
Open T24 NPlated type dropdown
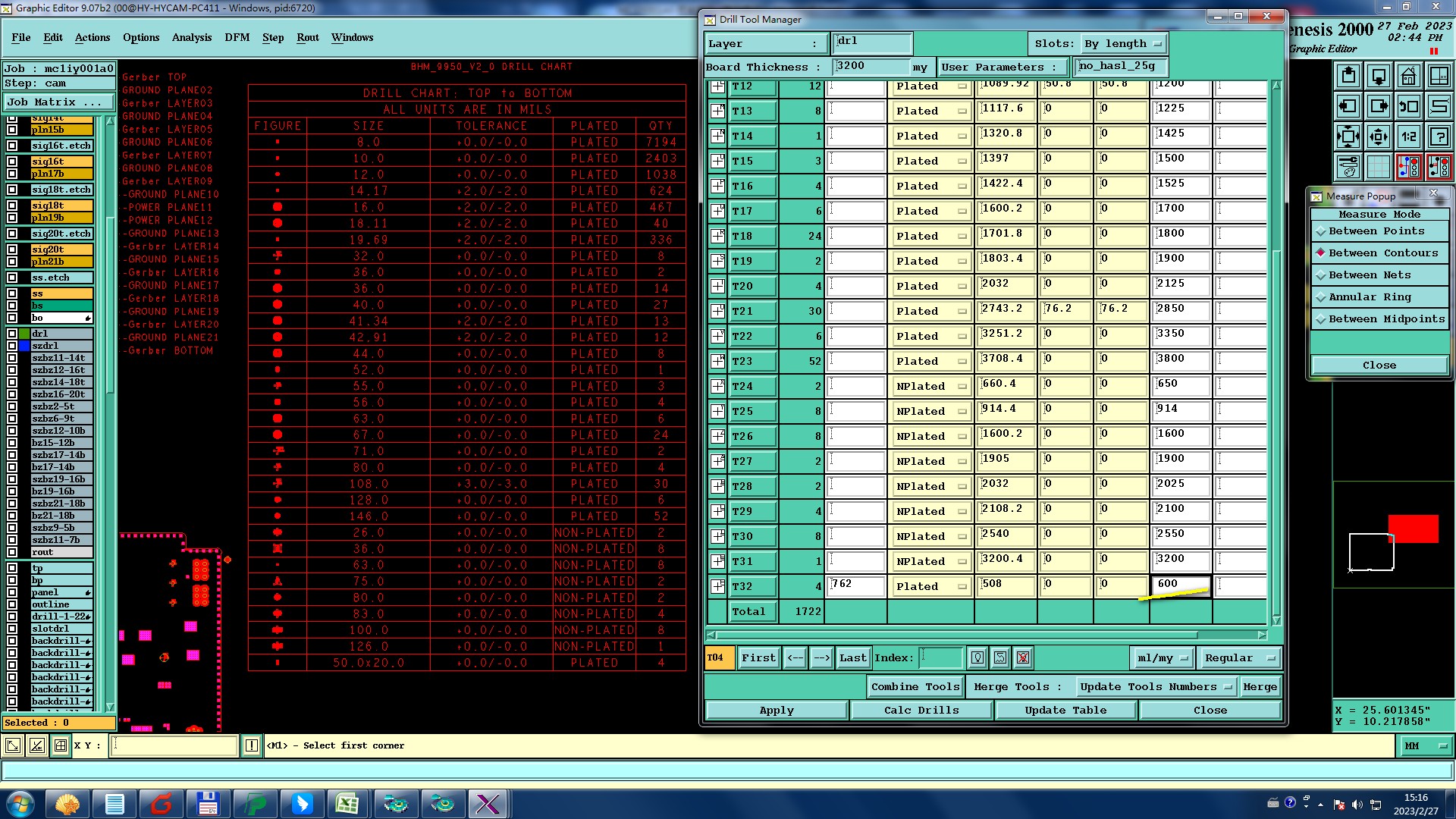[932, 386]
